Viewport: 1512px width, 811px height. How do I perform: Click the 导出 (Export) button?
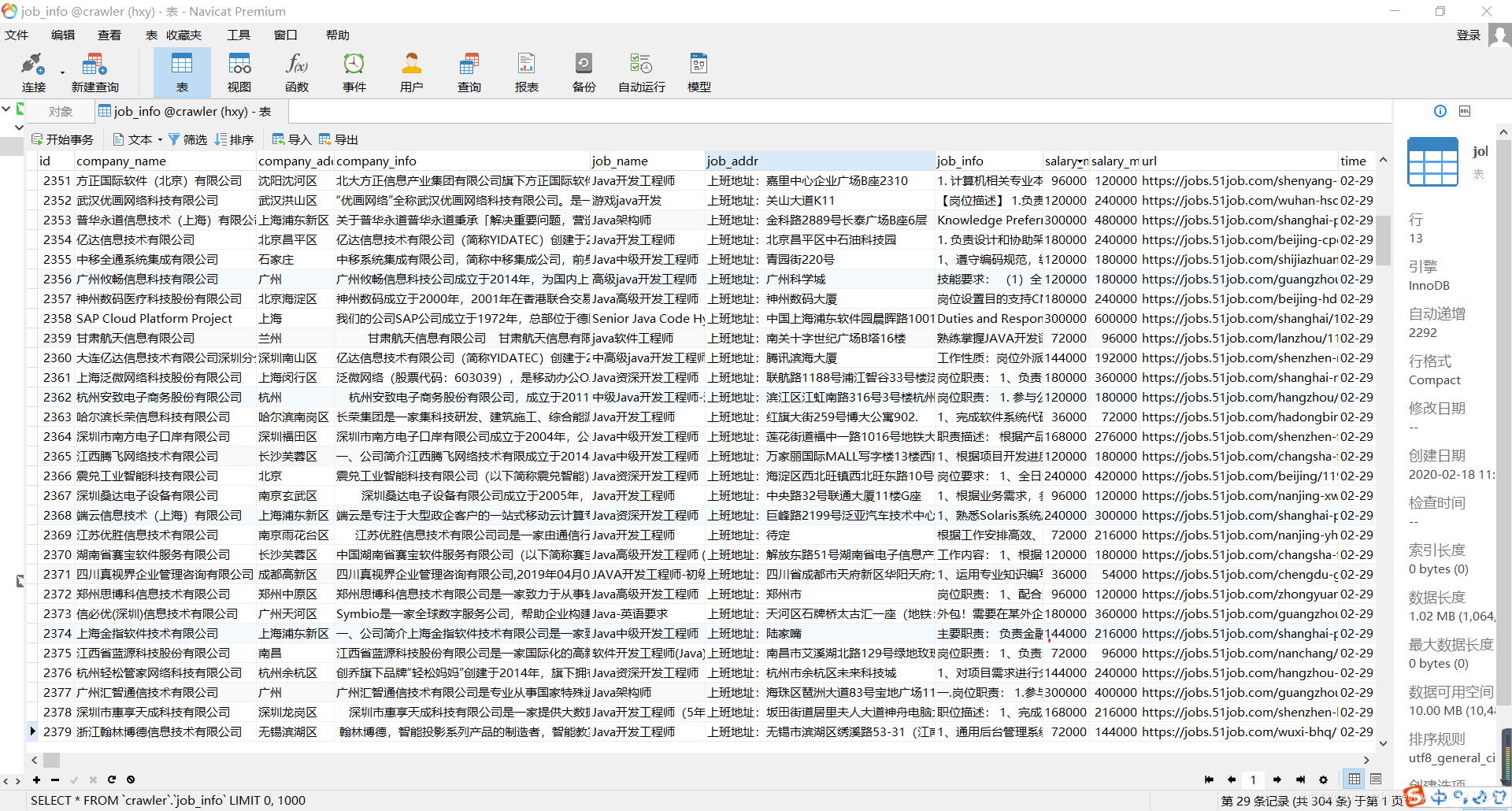tap(339, 139)
